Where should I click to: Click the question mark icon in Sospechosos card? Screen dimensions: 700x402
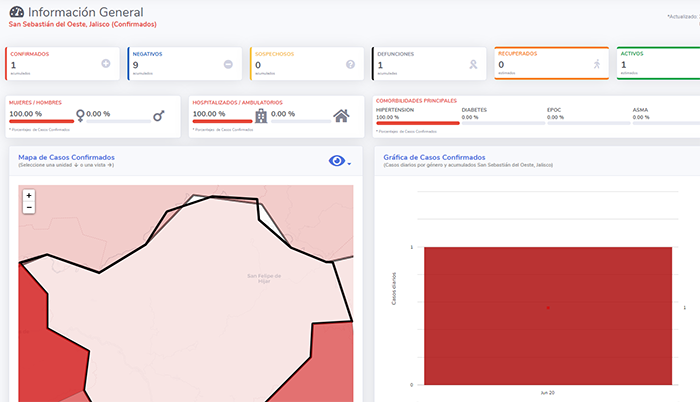350,64
